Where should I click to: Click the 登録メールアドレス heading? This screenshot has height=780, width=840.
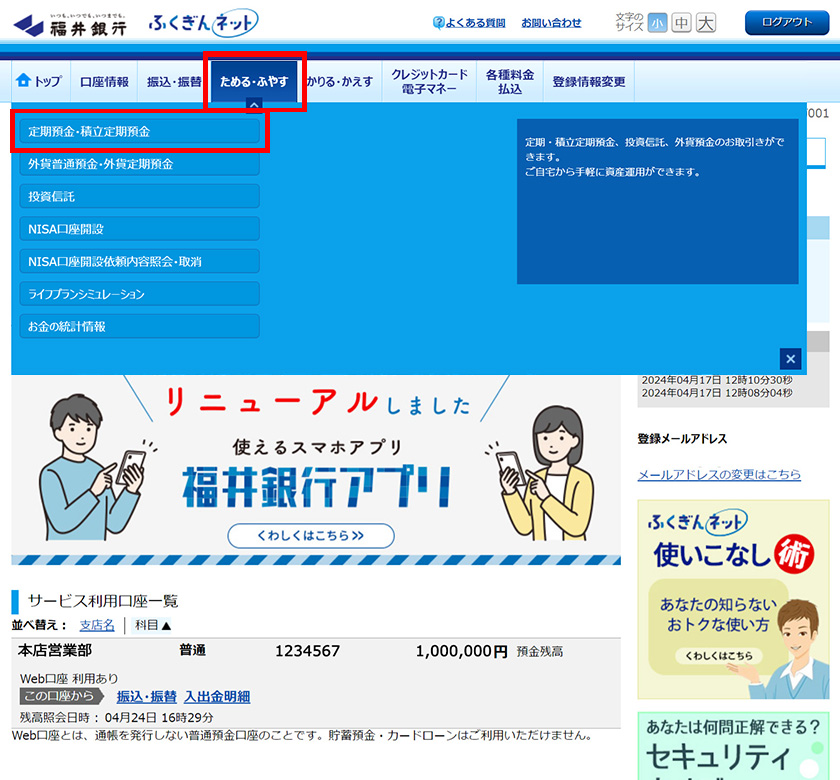[x=682, y=439]
